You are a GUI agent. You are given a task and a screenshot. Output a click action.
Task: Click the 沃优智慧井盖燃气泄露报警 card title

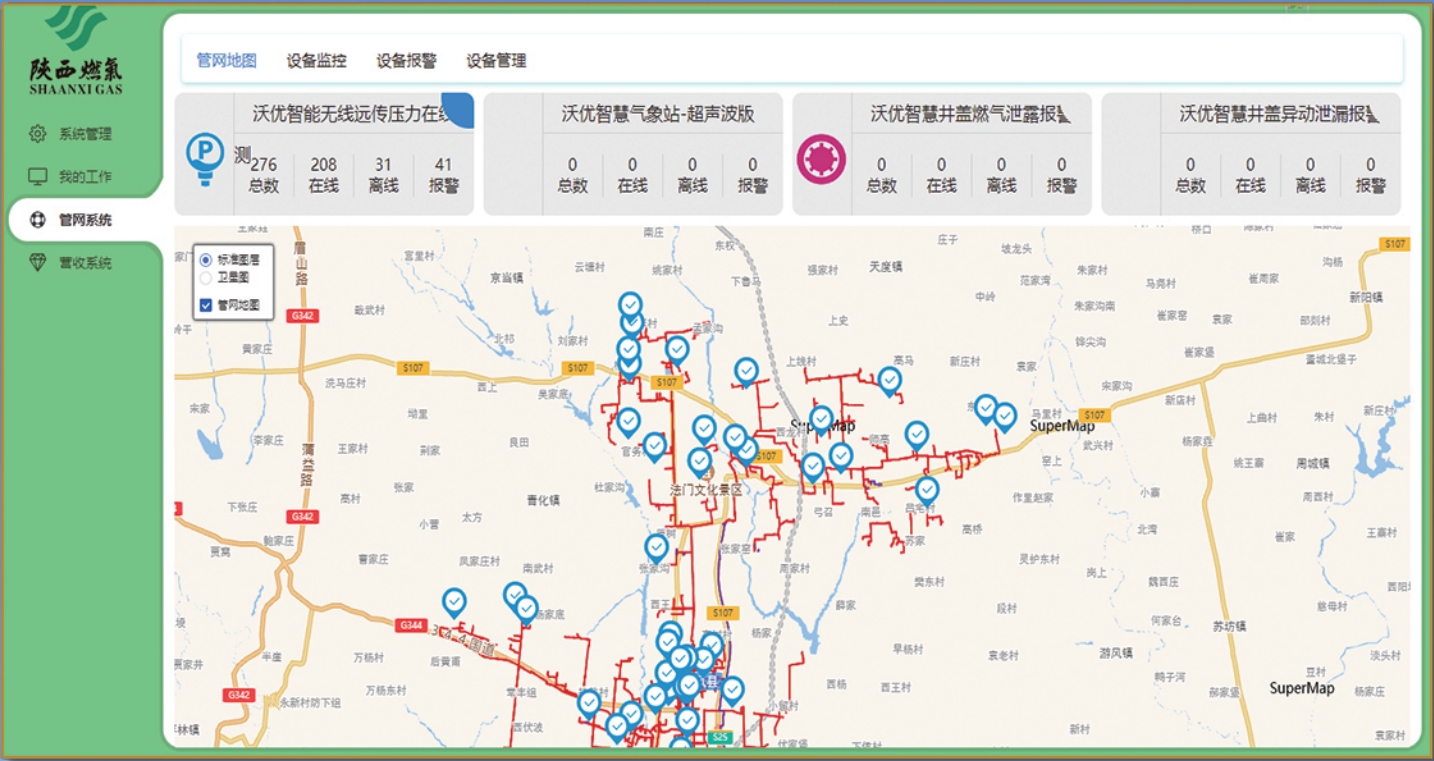click(971, 114)
